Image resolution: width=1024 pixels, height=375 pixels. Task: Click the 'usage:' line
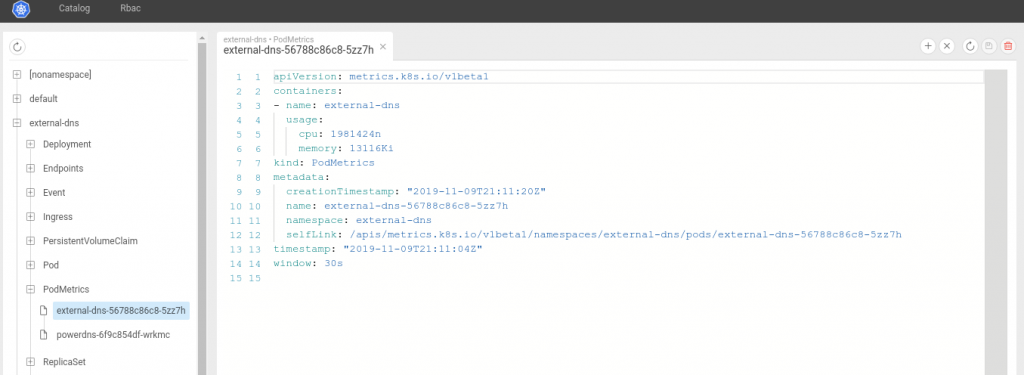click(x=304, y=120)
